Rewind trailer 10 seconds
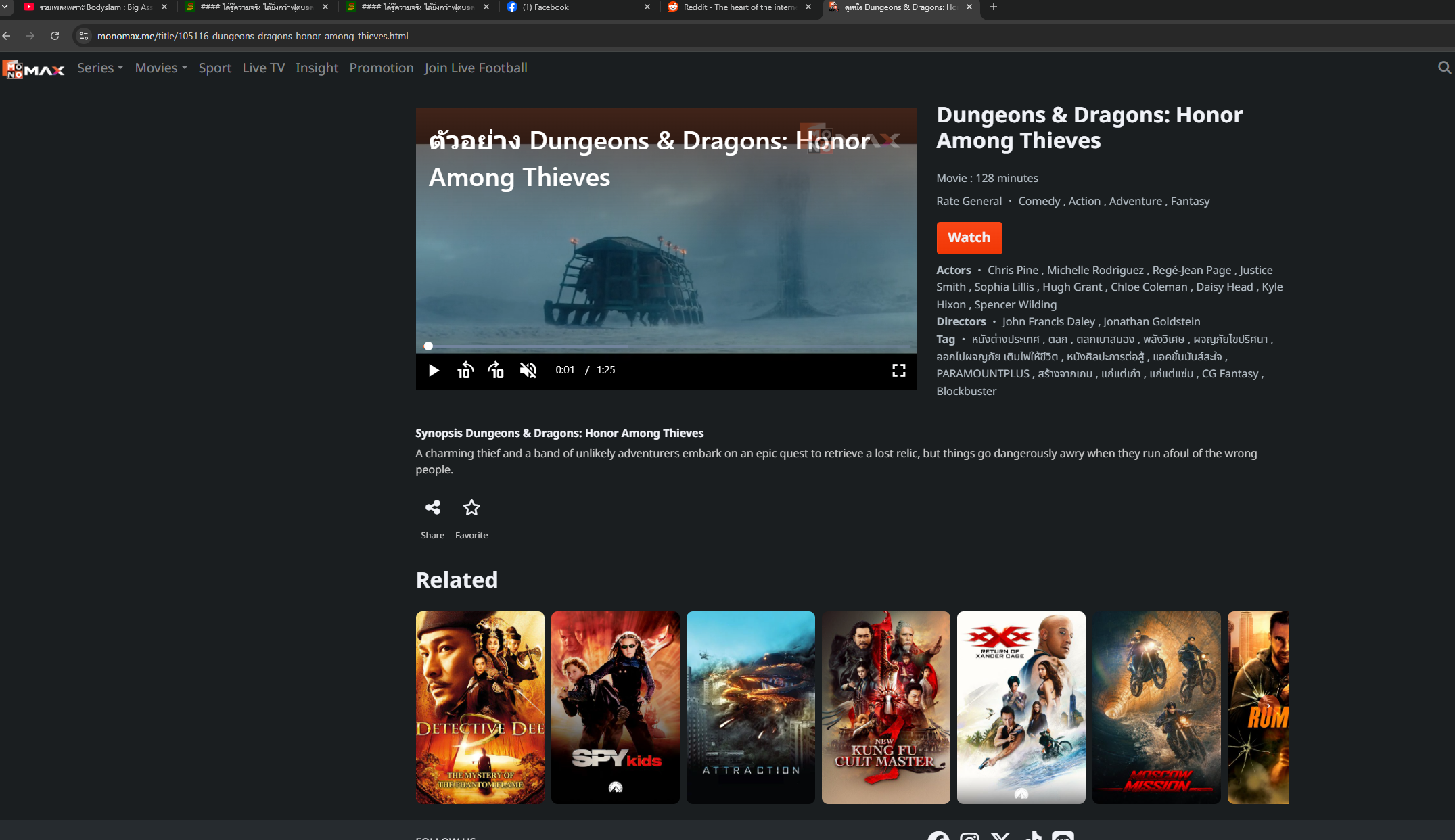This screenshot has width=1455, height=840. coord(465,370)
